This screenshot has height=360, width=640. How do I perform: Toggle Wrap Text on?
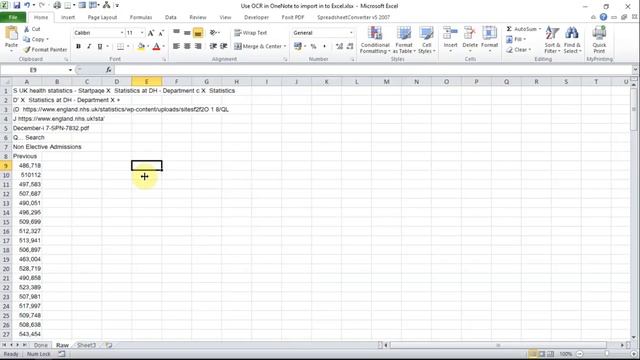pyautogui.click(x=251, y=33)
